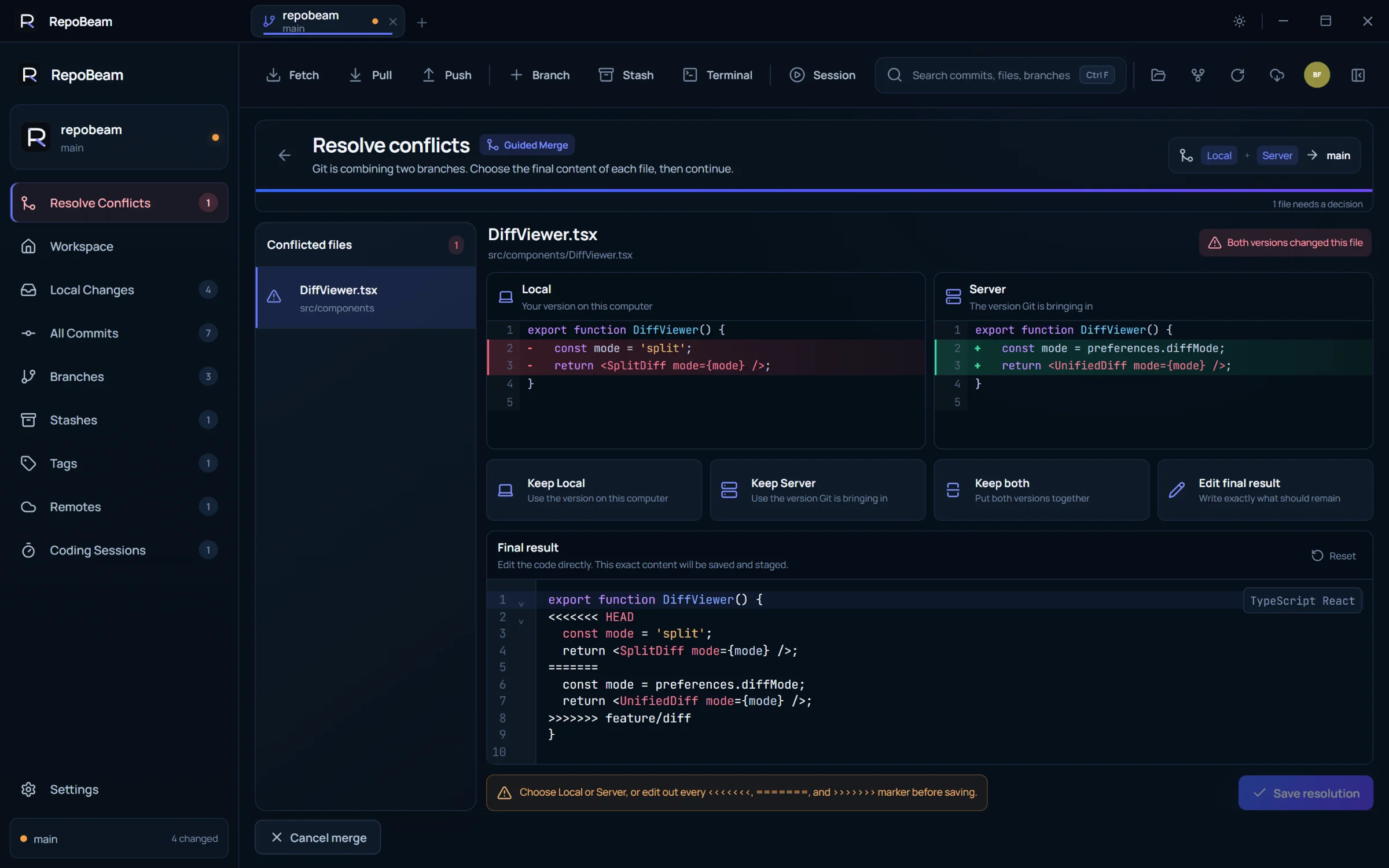Click '1 file needs a decision' text
Screen dimensions: 1389x868
pos(1317,204)
